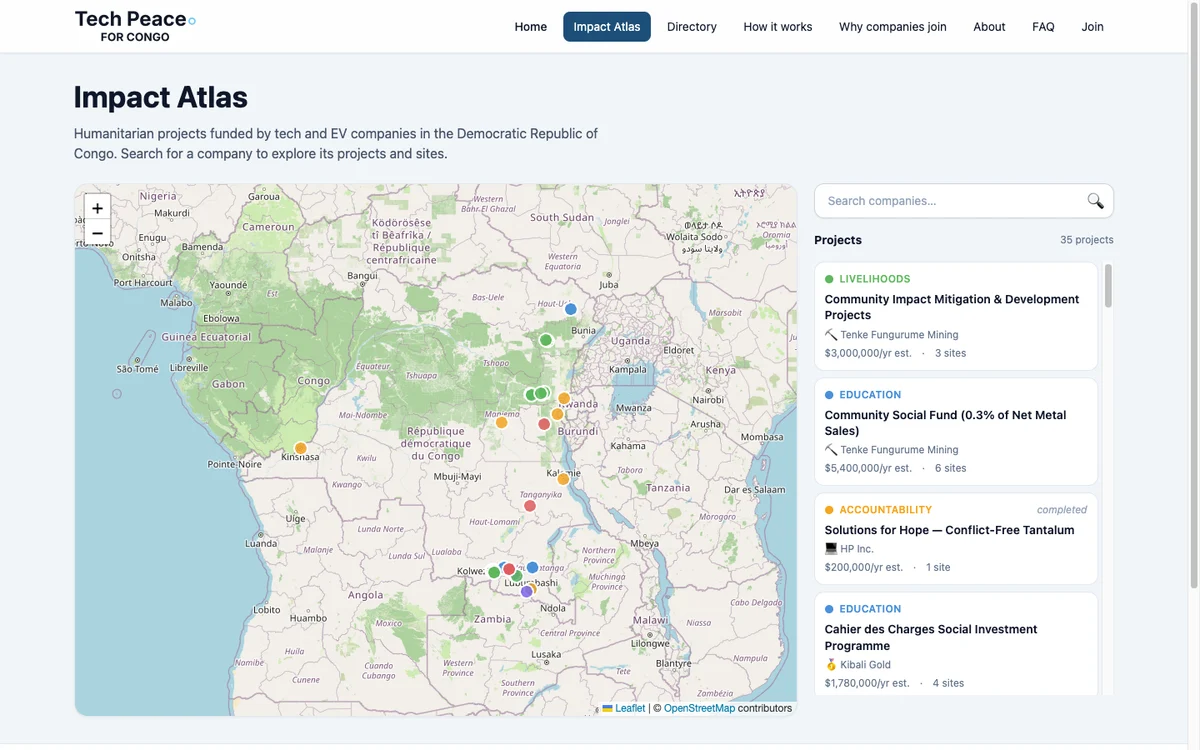Select the blue marker northeast of Lubumbashi
Image resolution: width=1200 pixels, height=750 pixels.
[533, 567]
